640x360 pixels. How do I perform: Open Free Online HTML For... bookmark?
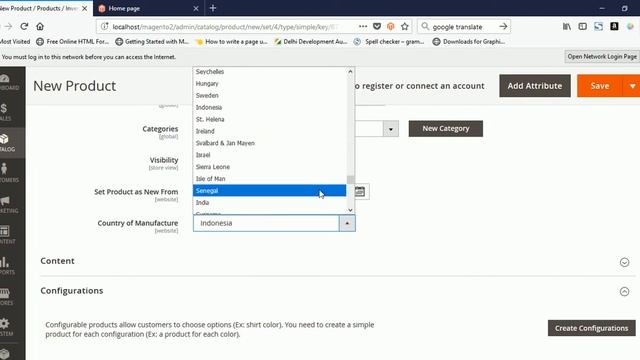tap(72, 41)
